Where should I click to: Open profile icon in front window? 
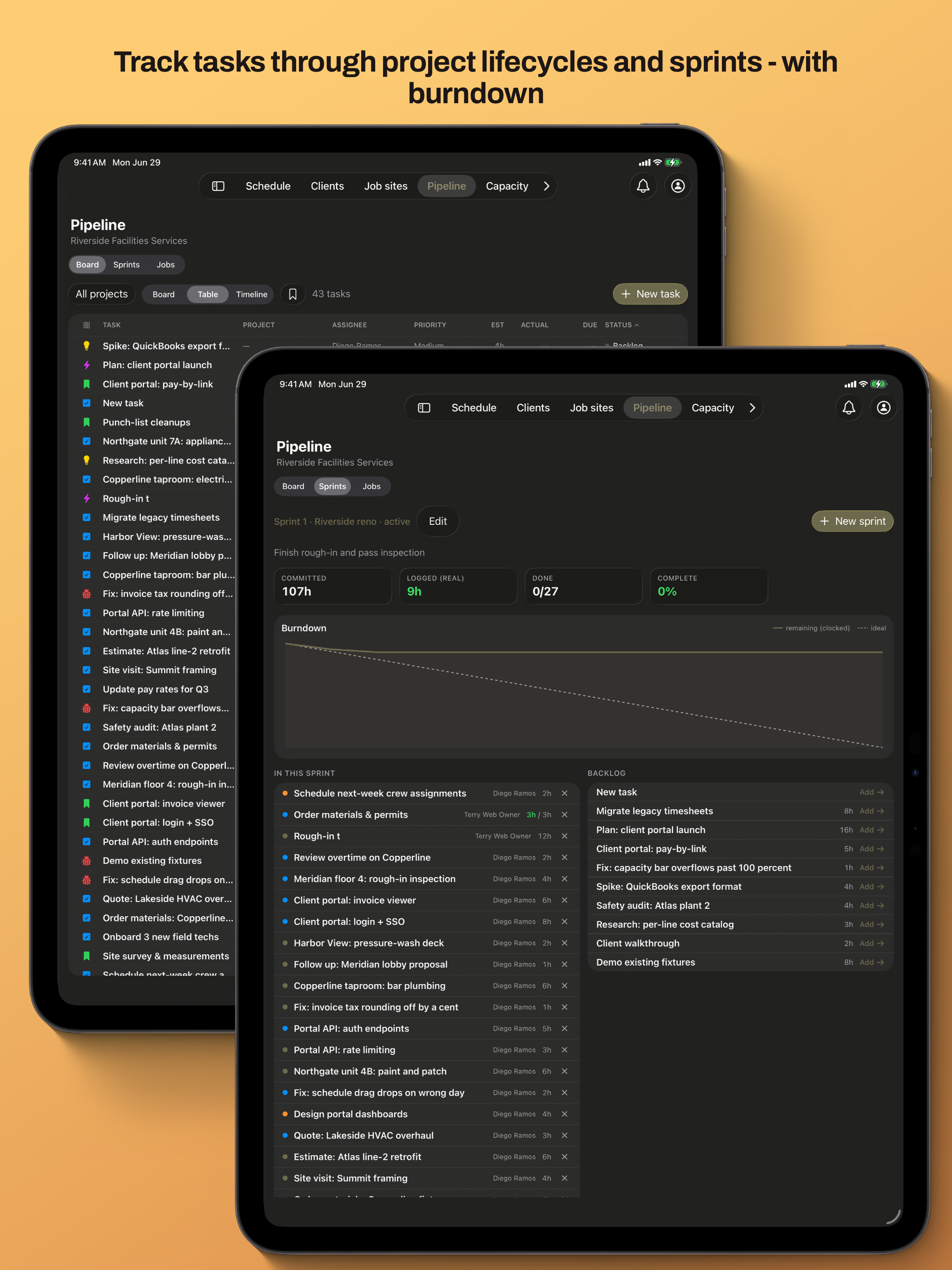[884, 408]
